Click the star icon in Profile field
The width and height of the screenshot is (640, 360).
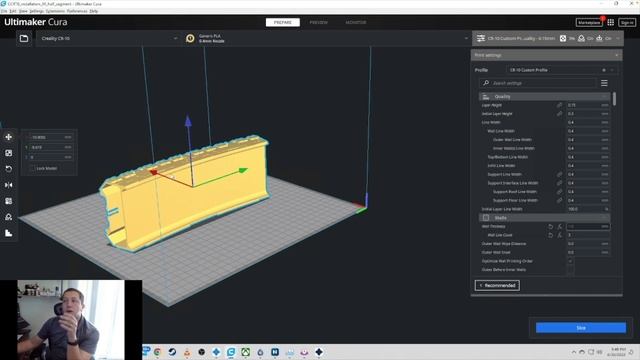coord(604,70)
